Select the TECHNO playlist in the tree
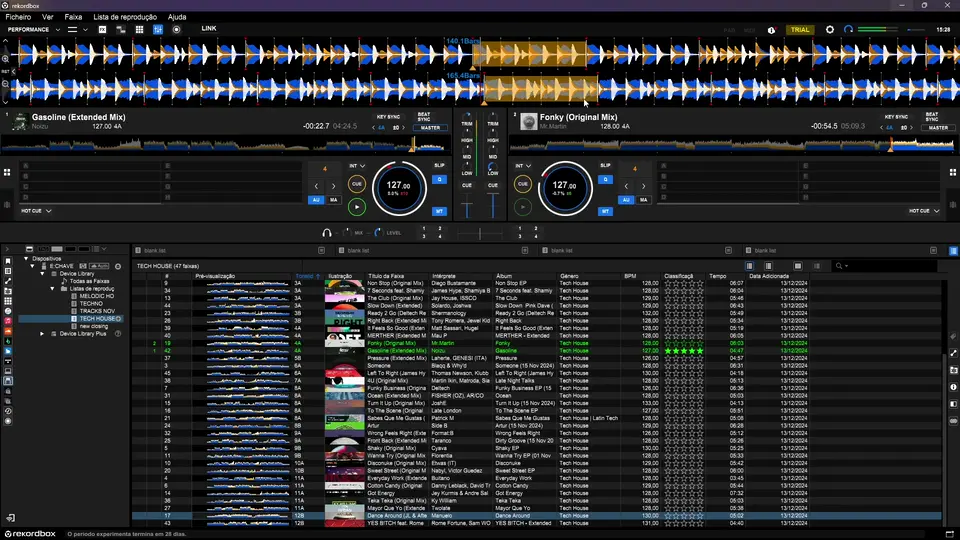Viewport: 960px width, 540px height. point(91,304)
